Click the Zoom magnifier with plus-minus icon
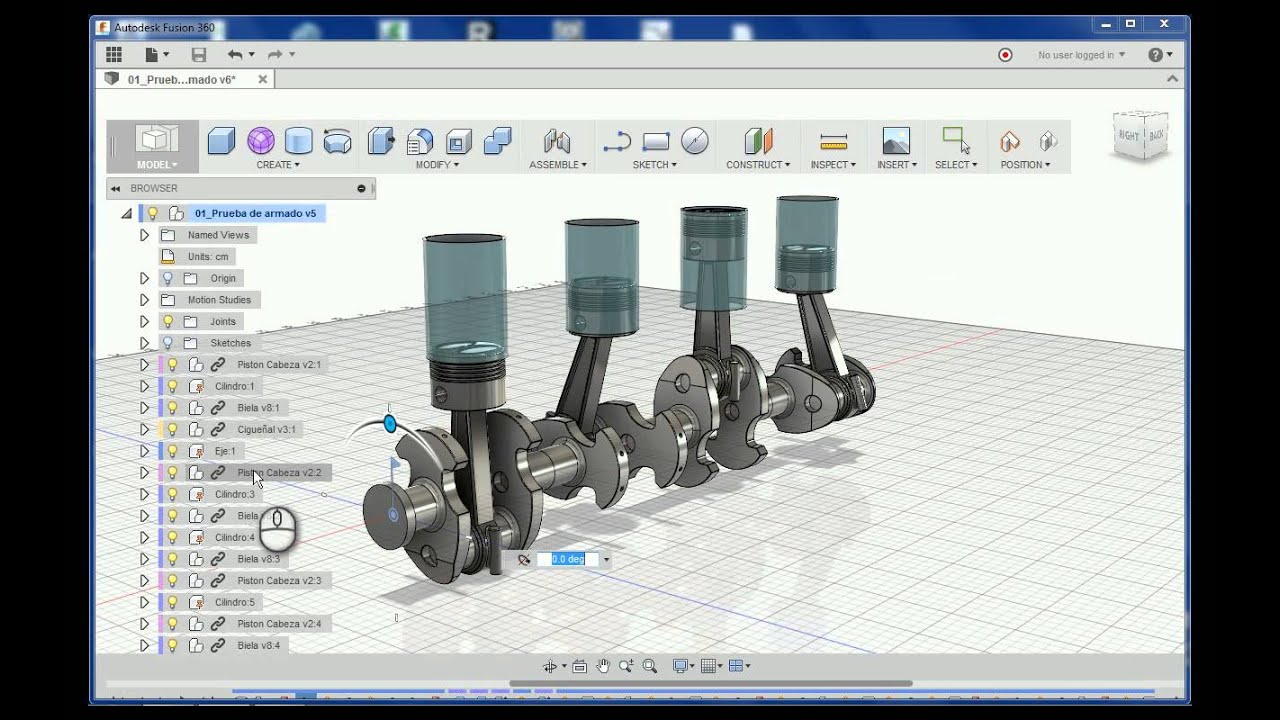The width and height of the screenshot is (1280, 720). 626,666
